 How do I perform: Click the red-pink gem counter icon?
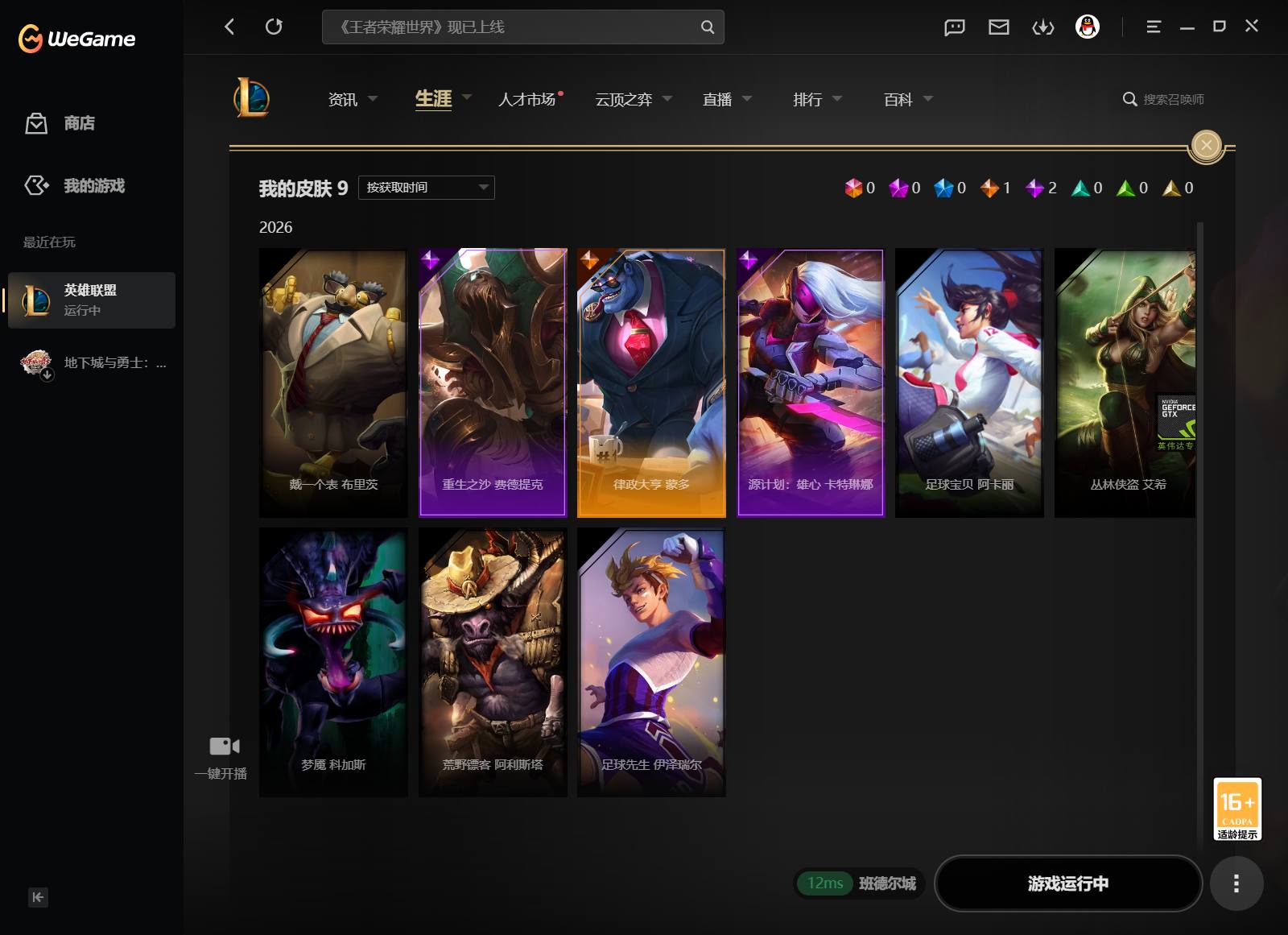click(x=853, y=188)
